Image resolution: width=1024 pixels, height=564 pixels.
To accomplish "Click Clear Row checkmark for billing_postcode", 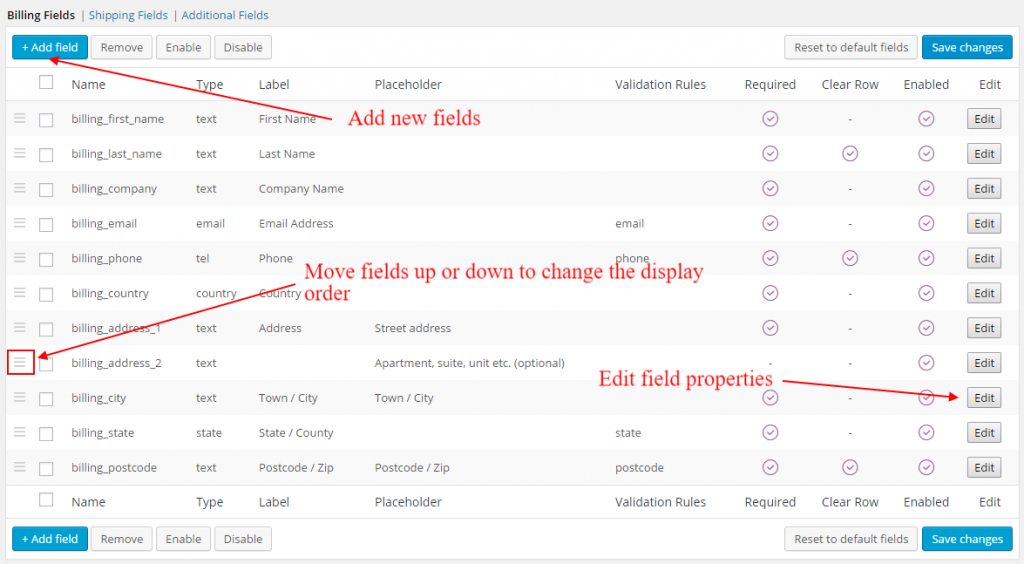I will click(850, 467).
